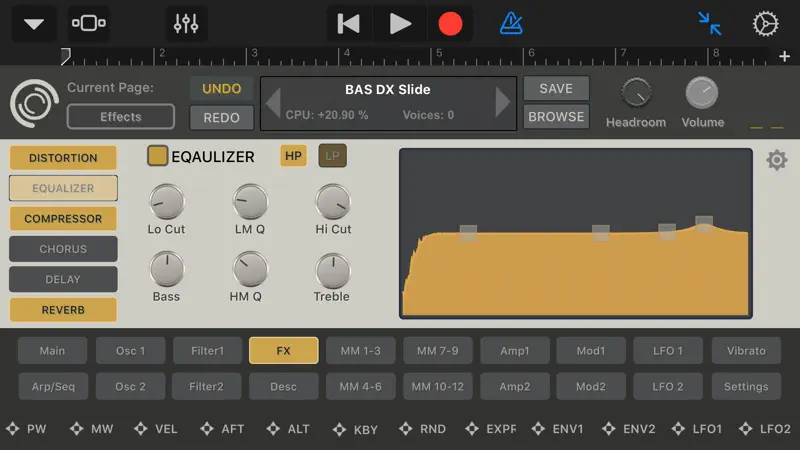Screen dimensions: 800x450
Task: Select previous preset with left arrow
Action: pos(273,103)
